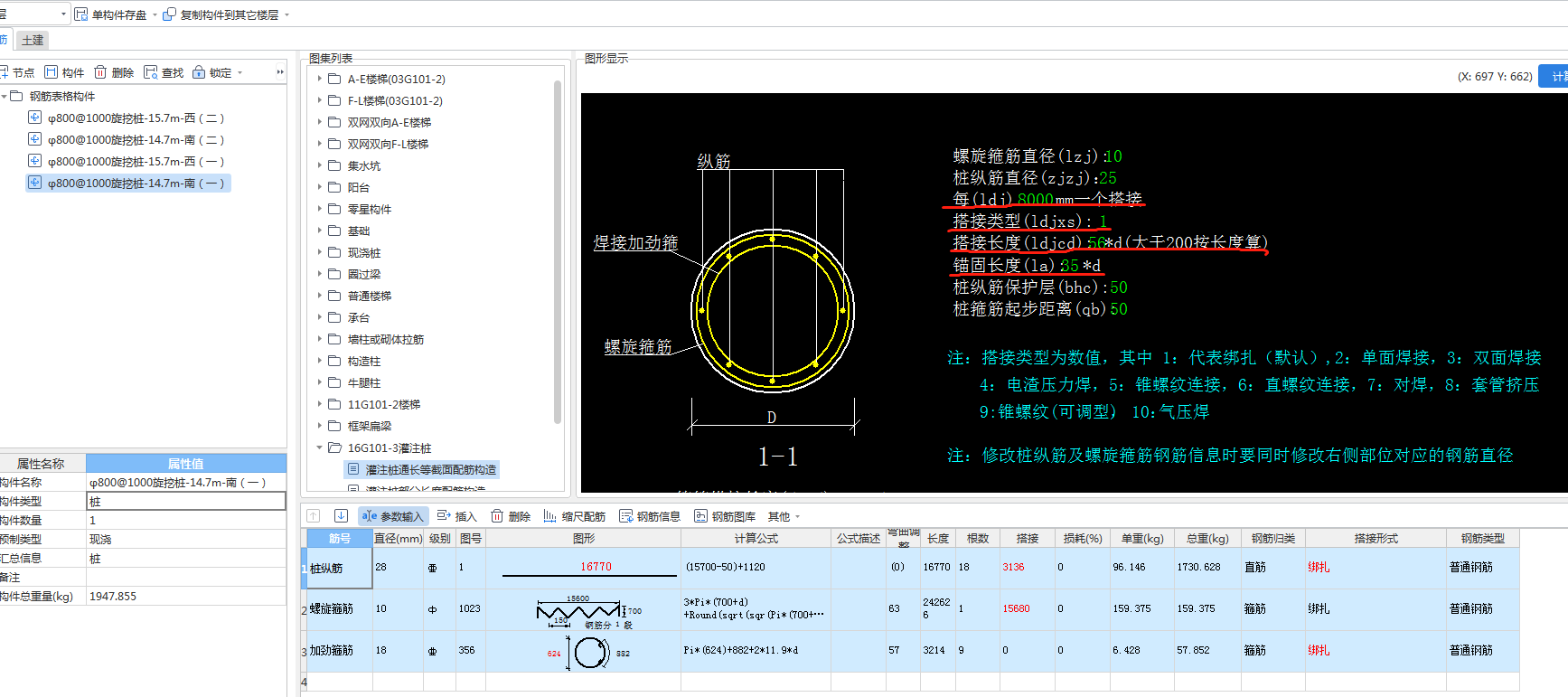Click the 插入 insert row icon

pos(444,516)
